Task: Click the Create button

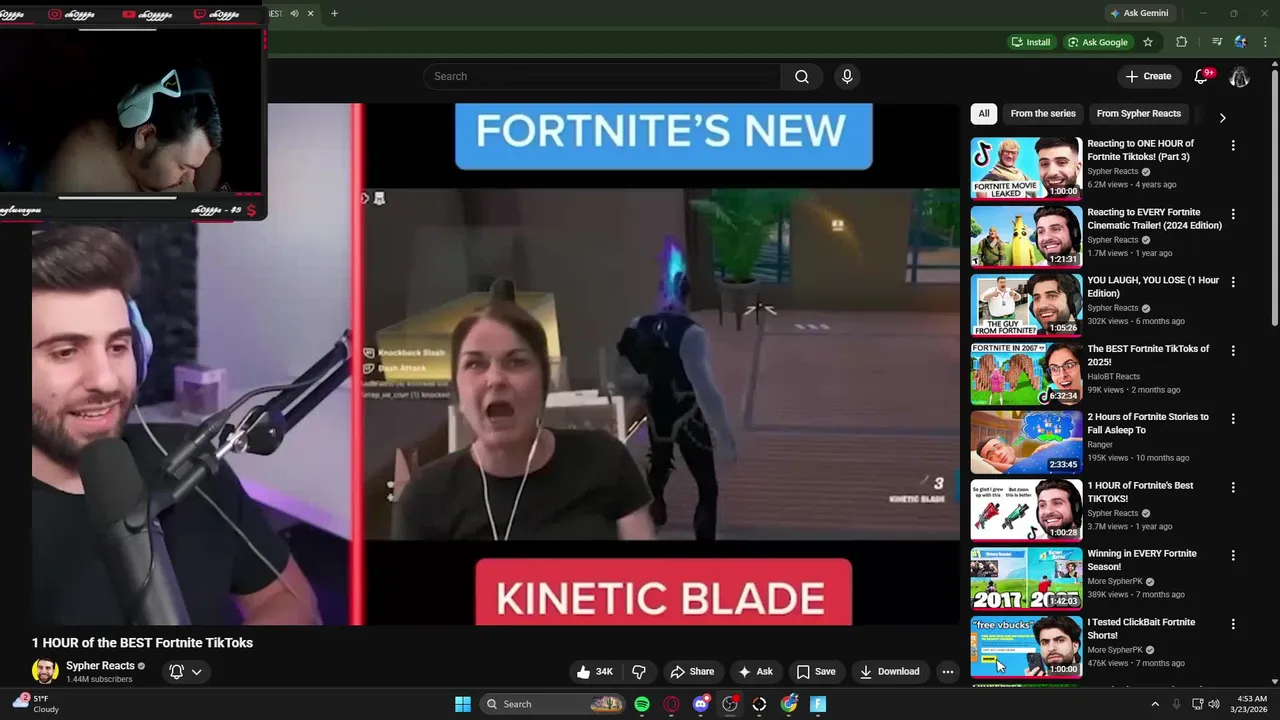Action: (x=1148, y=77)
